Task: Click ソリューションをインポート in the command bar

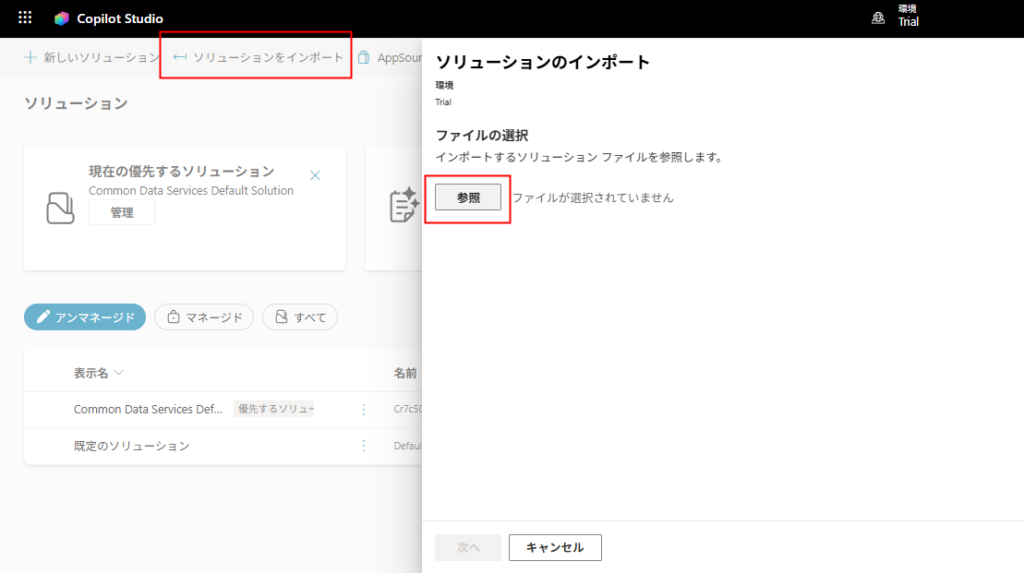Action: pyautogui.click(x=258, y=58)
